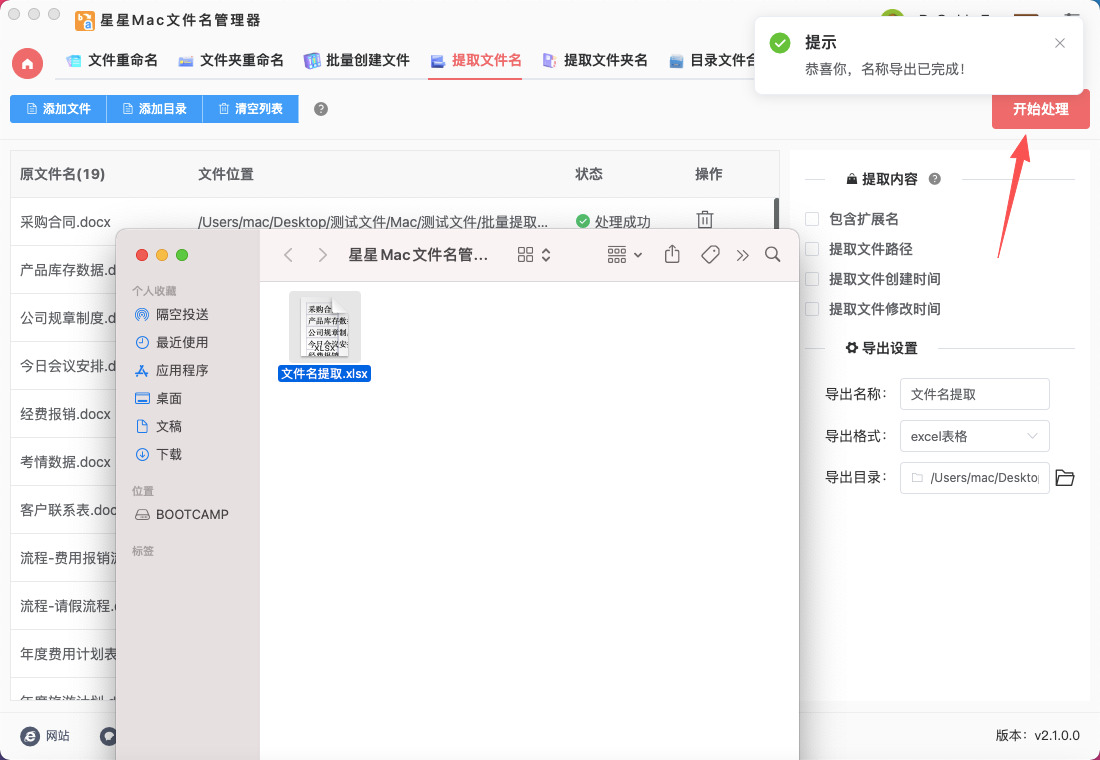Image resolution: width=1100 pixels, height=760 pixels.
Task: Open 桌面 in Finder sidebar
Action: point(159,399)
